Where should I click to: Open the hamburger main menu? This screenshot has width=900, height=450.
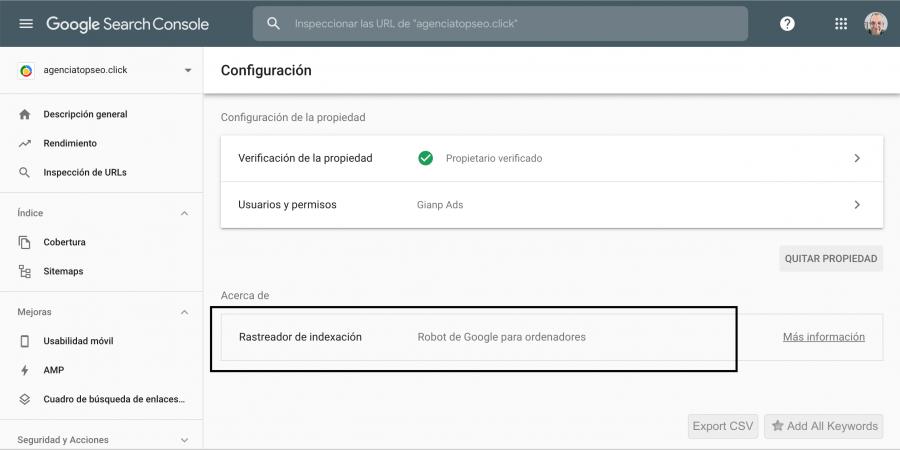point(26,23)
